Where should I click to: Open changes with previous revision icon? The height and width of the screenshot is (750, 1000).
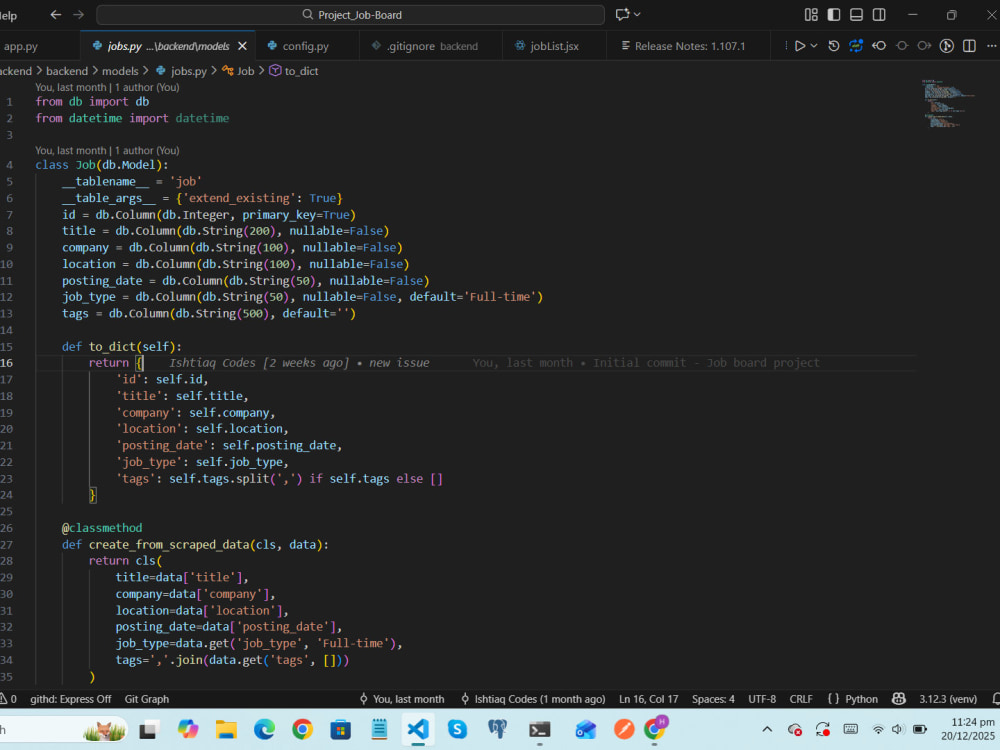pyautogui.click(x=879, y=46)
